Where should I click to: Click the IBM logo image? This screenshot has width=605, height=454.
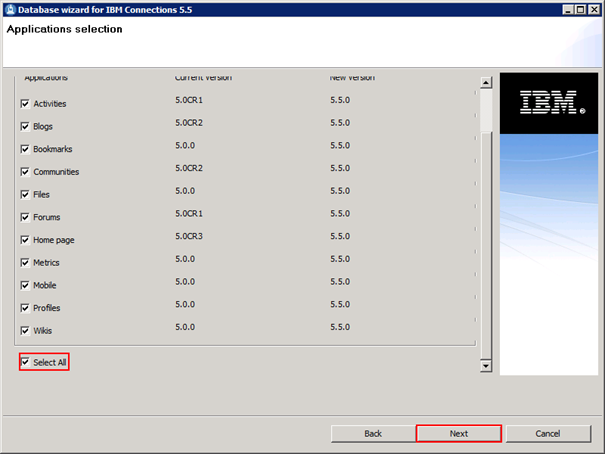pos(548,102)
